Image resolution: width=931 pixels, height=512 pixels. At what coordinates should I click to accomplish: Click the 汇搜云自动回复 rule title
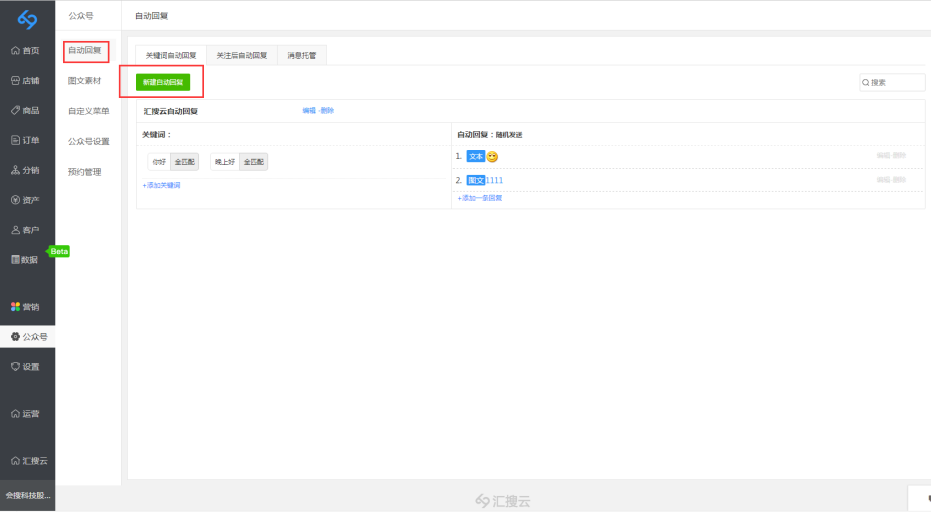click(170, 111)
